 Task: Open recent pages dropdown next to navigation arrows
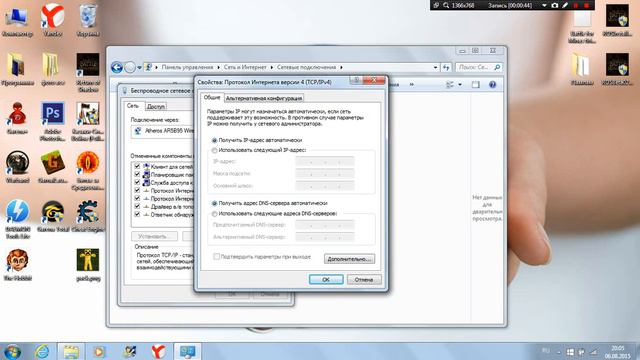(139, 68)
